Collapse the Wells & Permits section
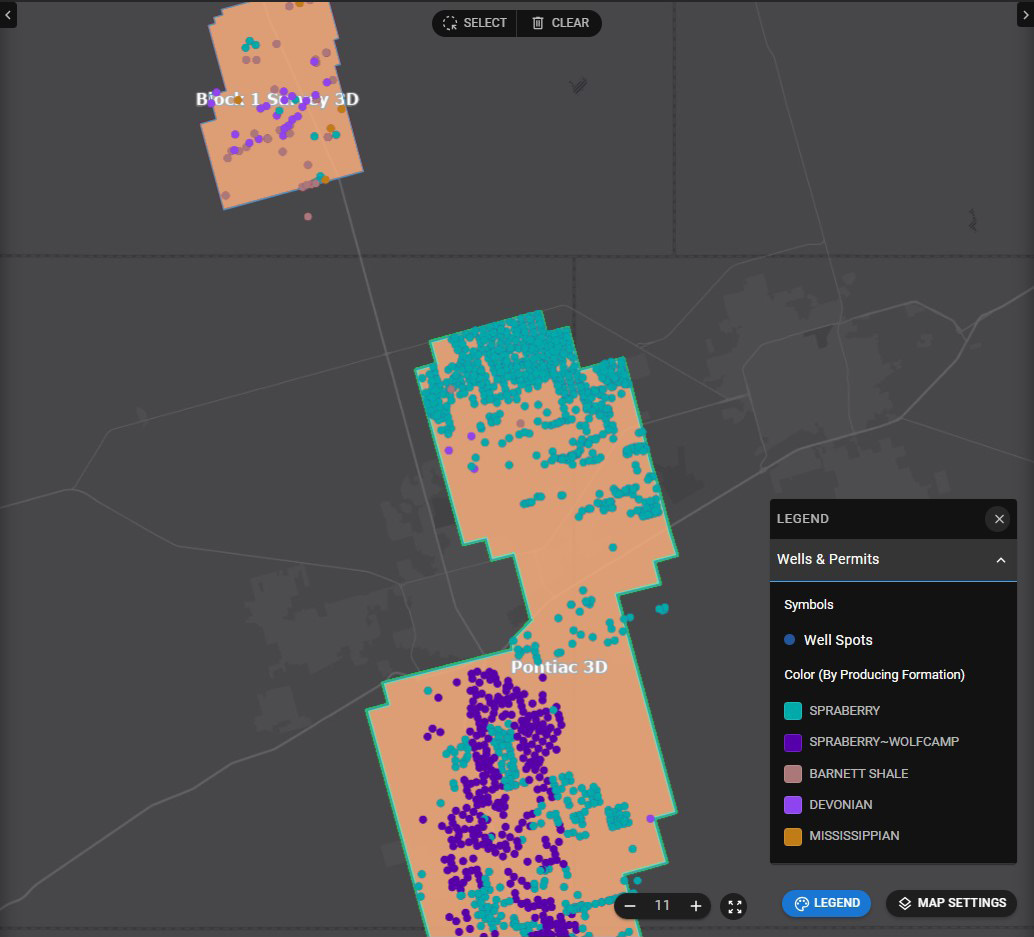Image resolution: width=1034 pixels, height=937 pixels. (1001, 560)
